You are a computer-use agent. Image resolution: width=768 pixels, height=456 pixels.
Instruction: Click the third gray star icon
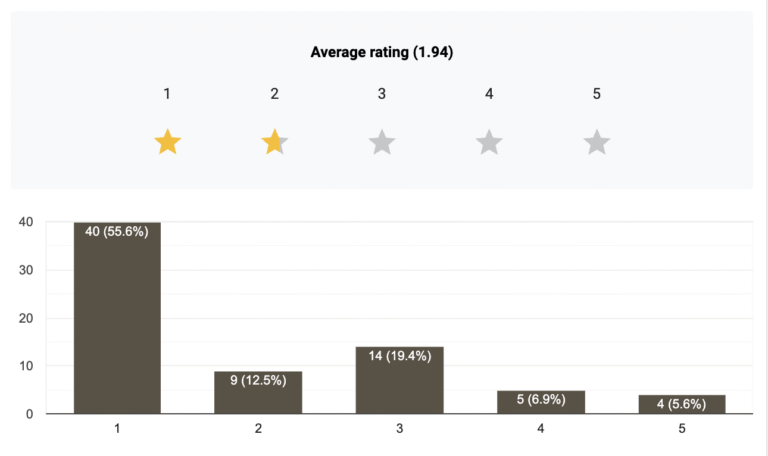click(382, 142)
